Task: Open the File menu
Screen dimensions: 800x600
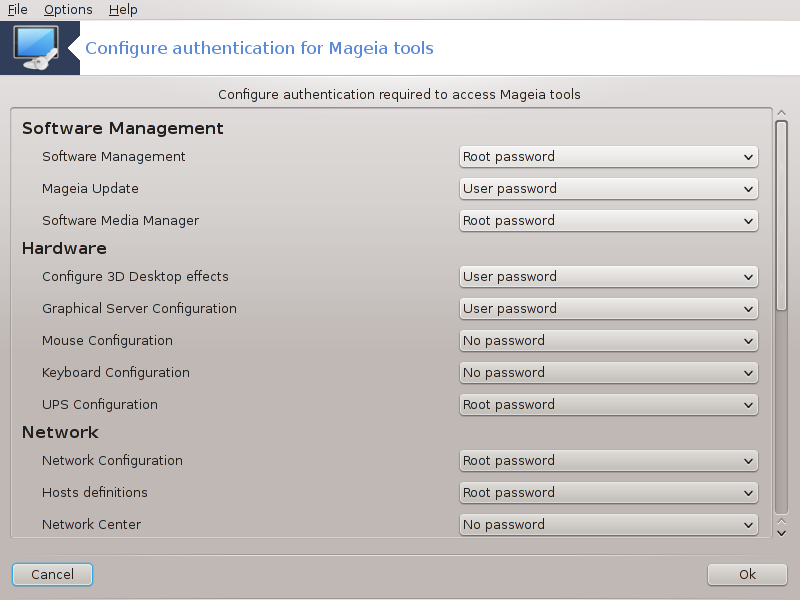Action: [x=17, y=10]
